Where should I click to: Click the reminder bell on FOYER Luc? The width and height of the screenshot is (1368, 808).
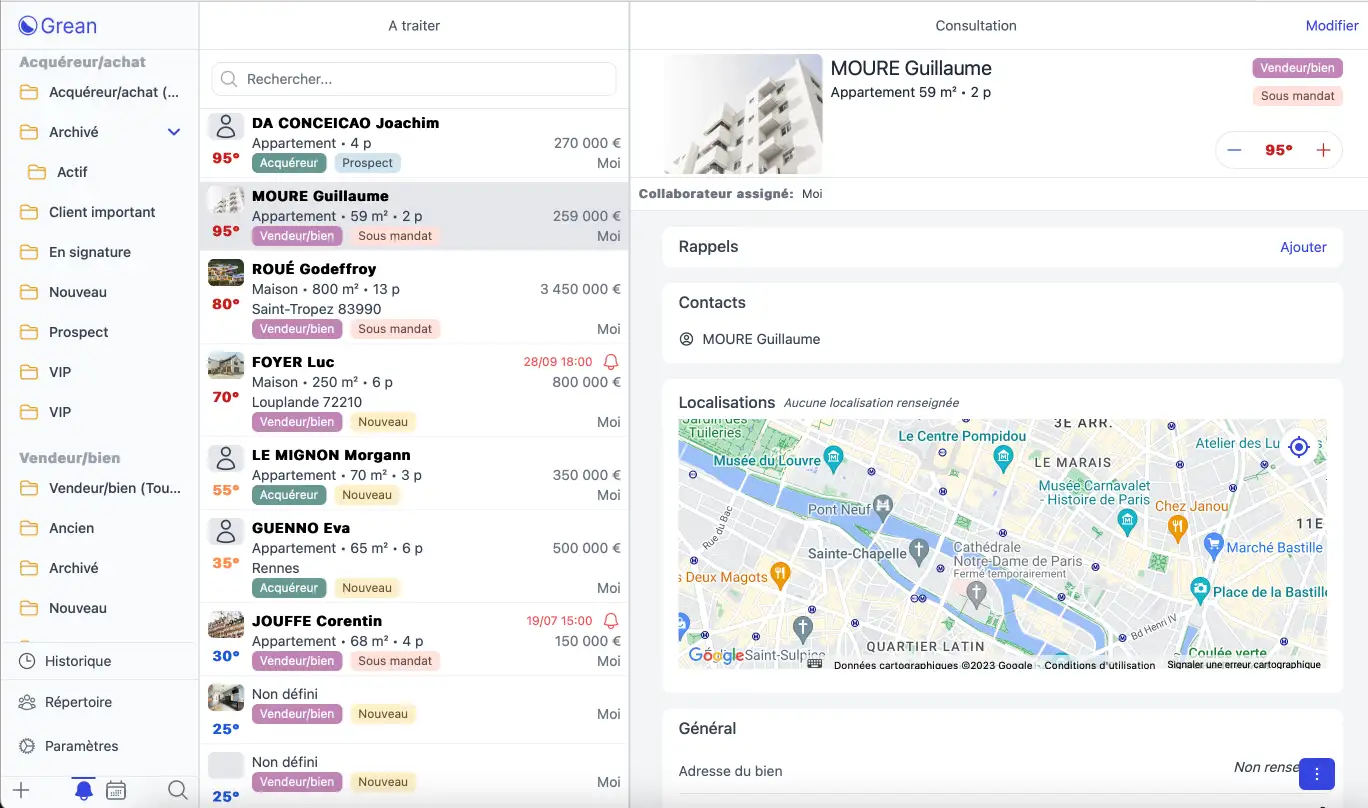coord(612,362)
